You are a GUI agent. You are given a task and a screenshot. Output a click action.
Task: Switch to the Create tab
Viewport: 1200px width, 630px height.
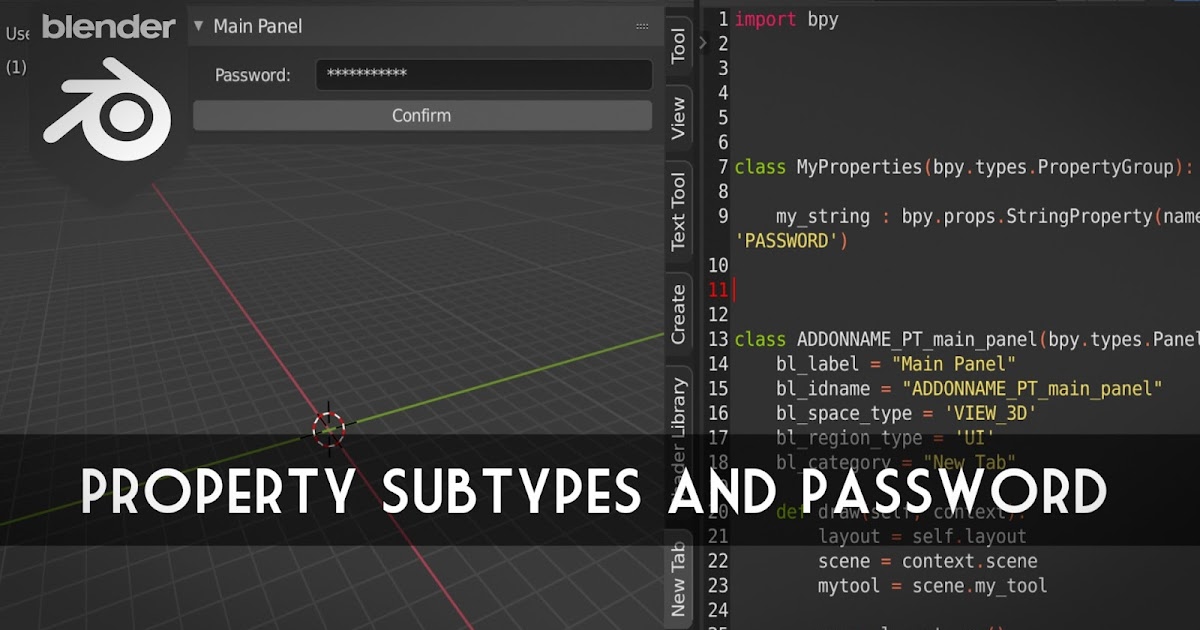680,312
